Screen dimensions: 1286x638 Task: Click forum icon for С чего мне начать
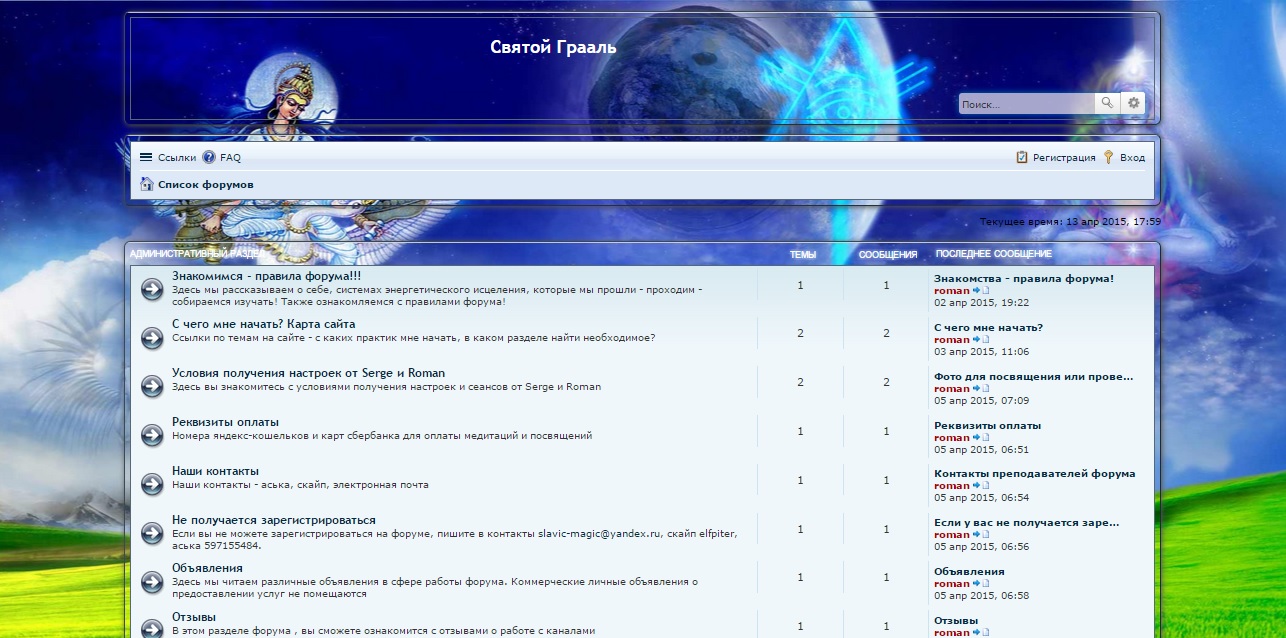point(152,338)
